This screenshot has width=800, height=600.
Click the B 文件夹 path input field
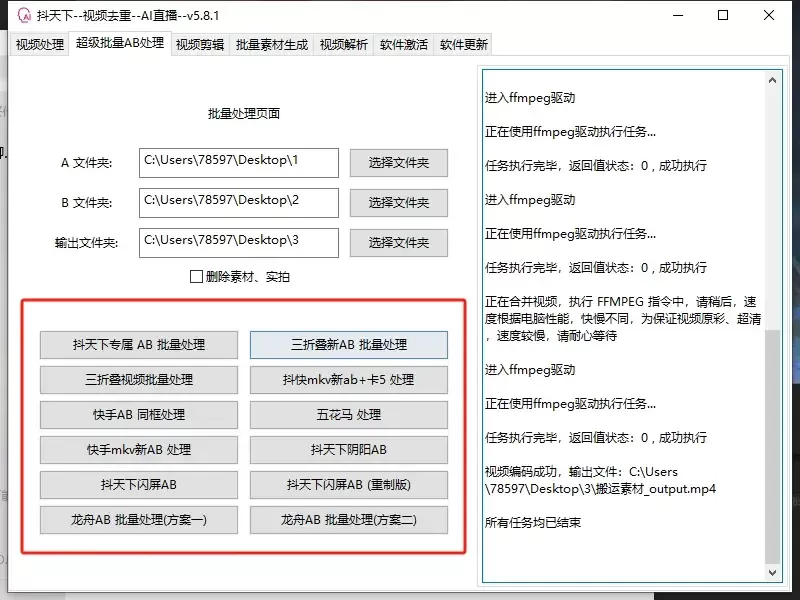[239, 203]
